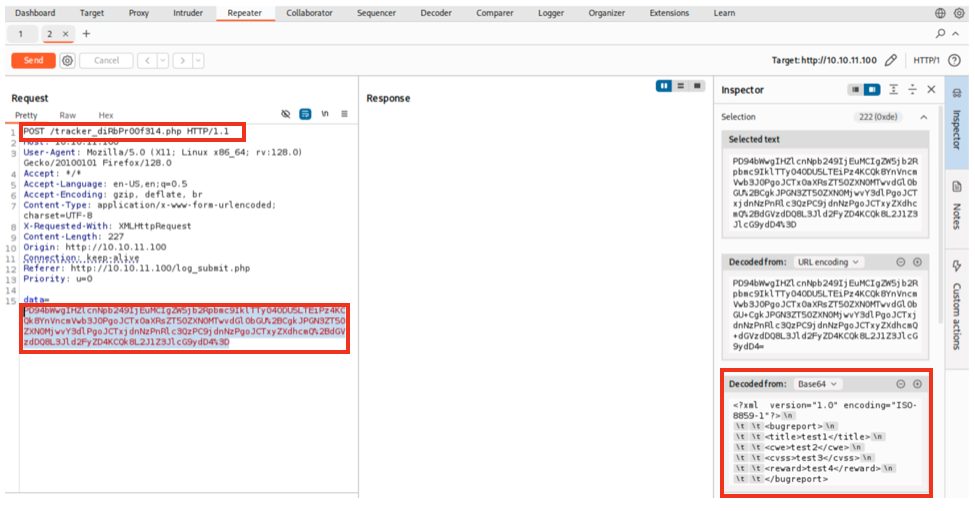Open the Target tab
The image size is (975, 511).
coord(91,13)
